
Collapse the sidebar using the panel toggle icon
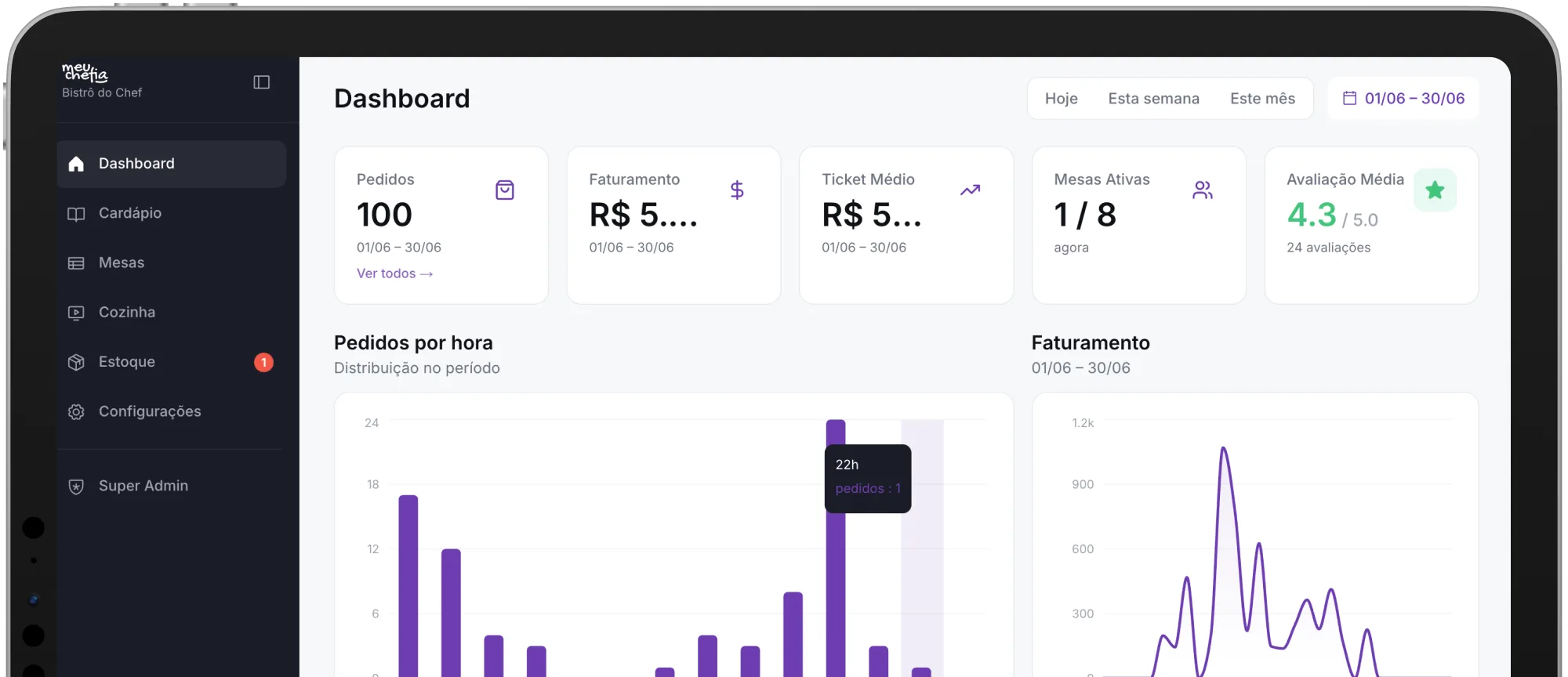[x=262, y=82]
